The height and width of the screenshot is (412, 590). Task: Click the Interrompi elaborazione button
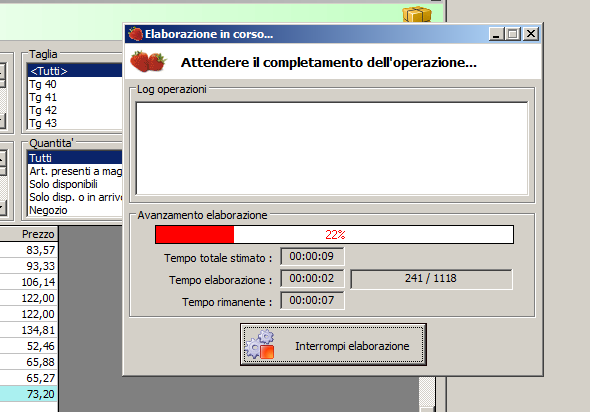(333, 344)
